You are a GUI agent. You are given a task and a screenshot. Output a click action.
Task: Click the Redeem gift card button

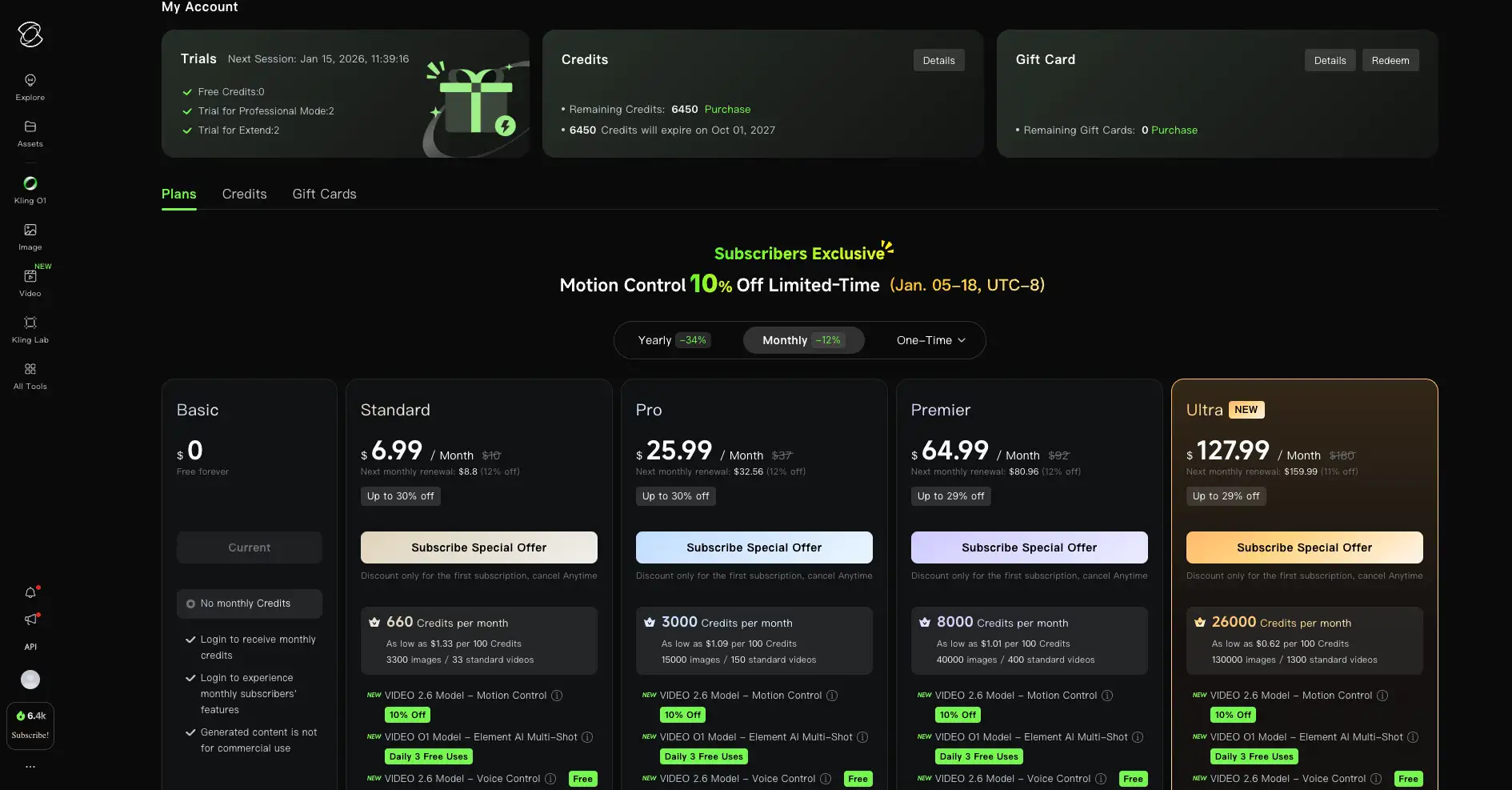coord(1390,60)
